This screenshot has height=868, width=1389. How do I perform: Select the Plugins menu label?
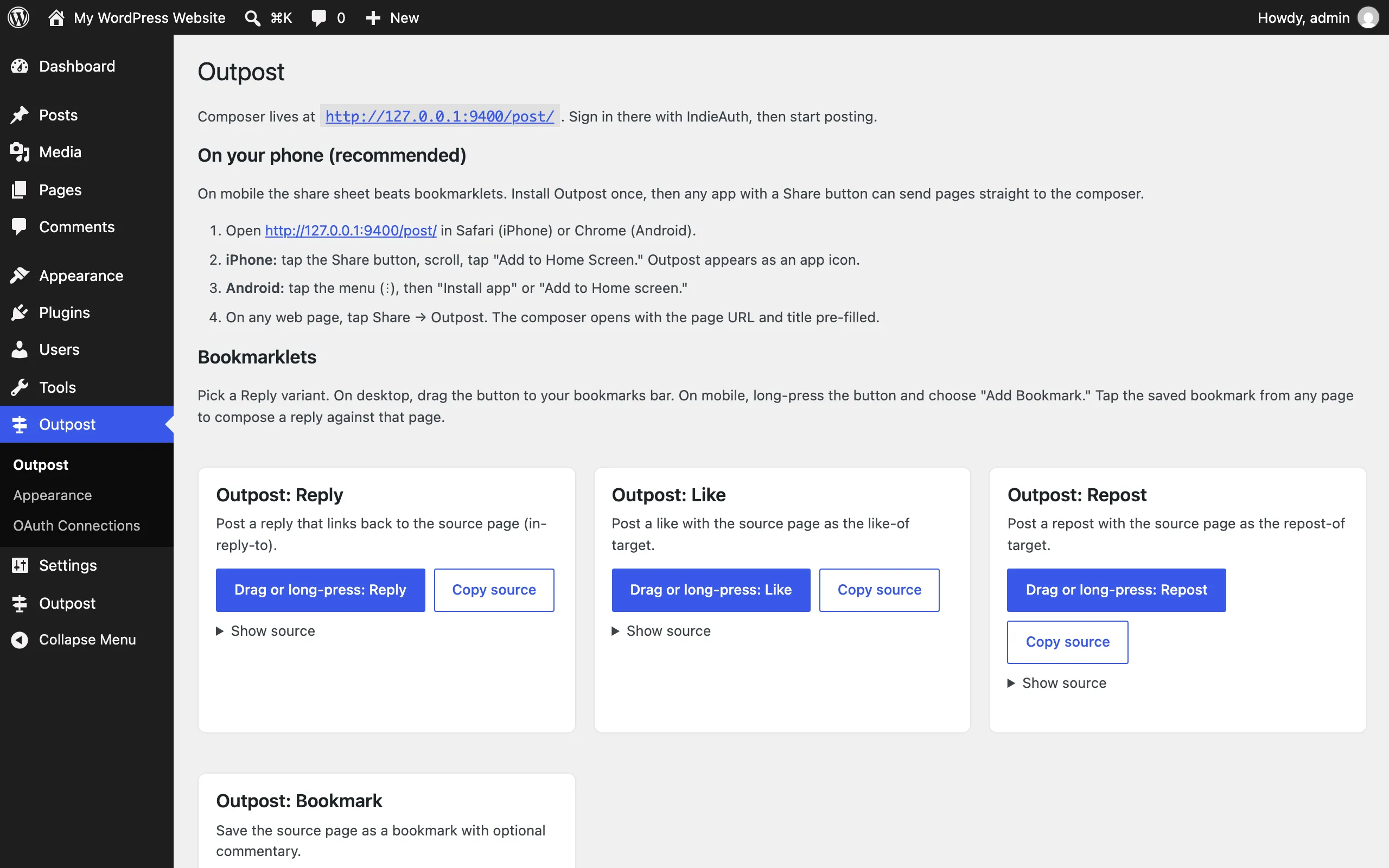[x=64, y=312]
